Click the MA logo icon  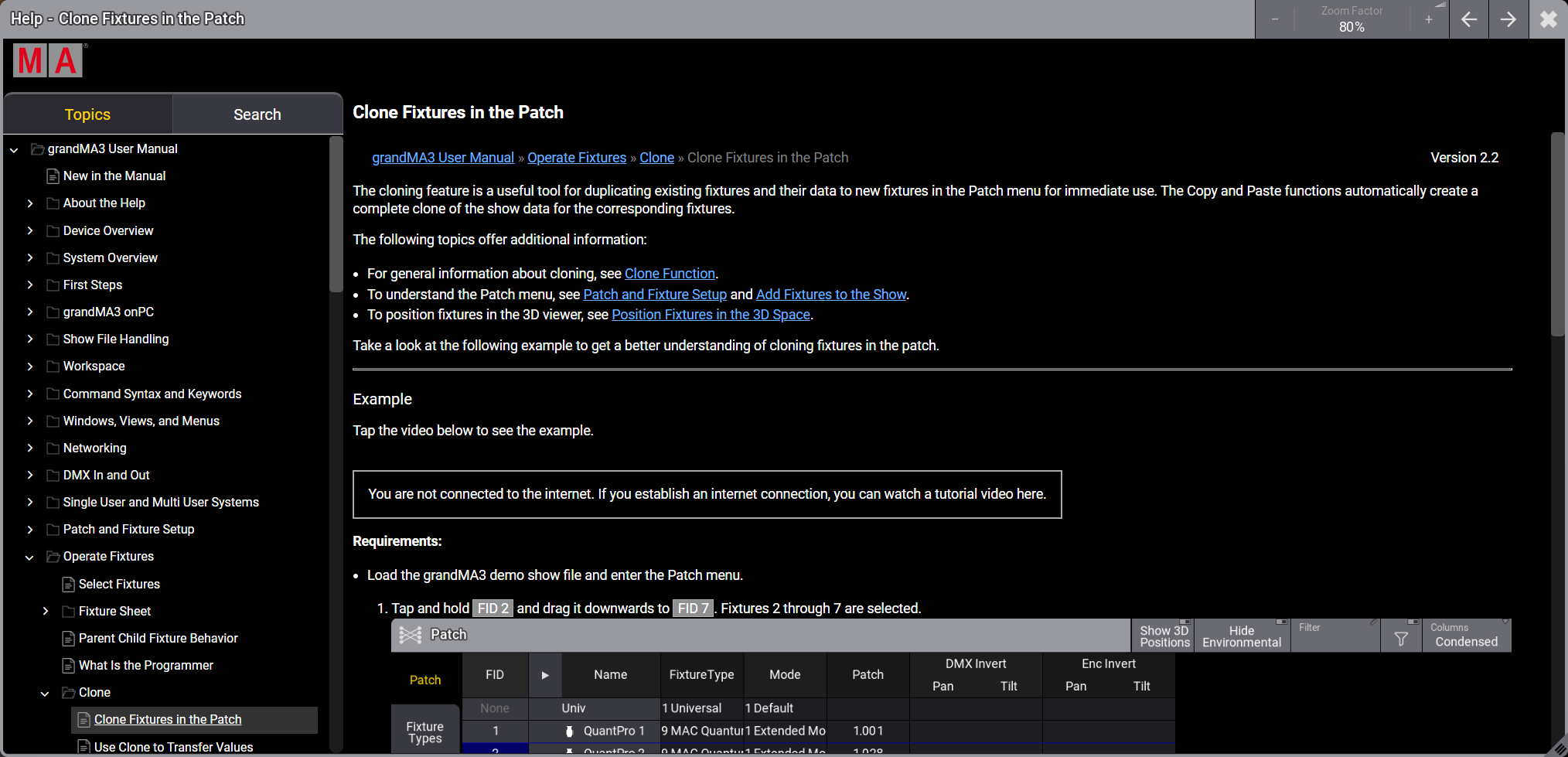(47, 60)
